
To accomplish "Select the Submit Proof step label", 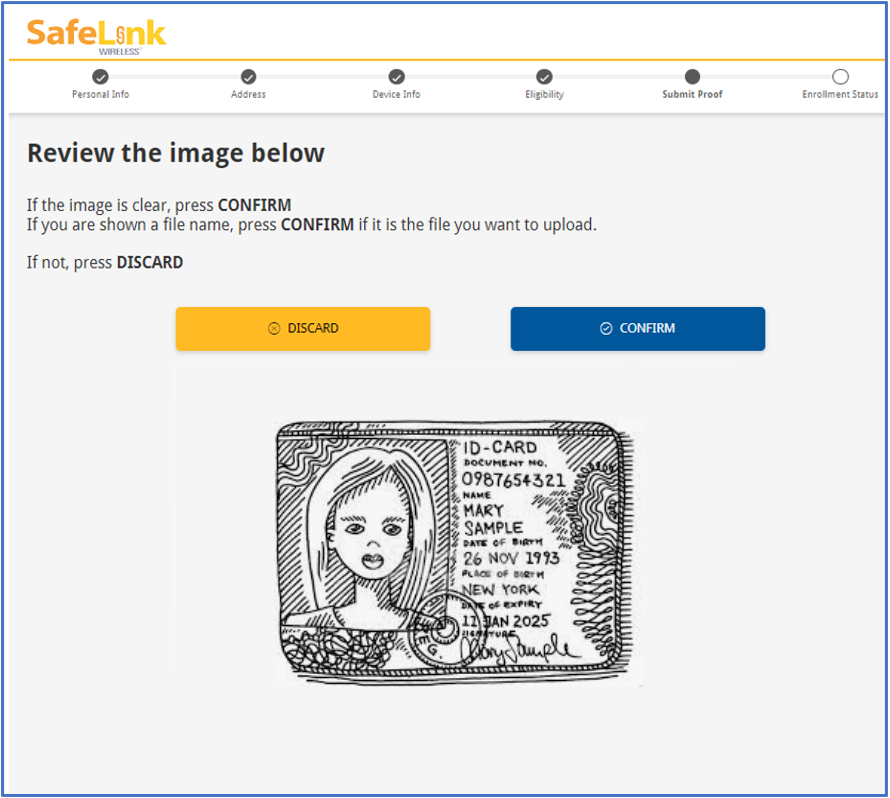I will [x=692, y=94].
